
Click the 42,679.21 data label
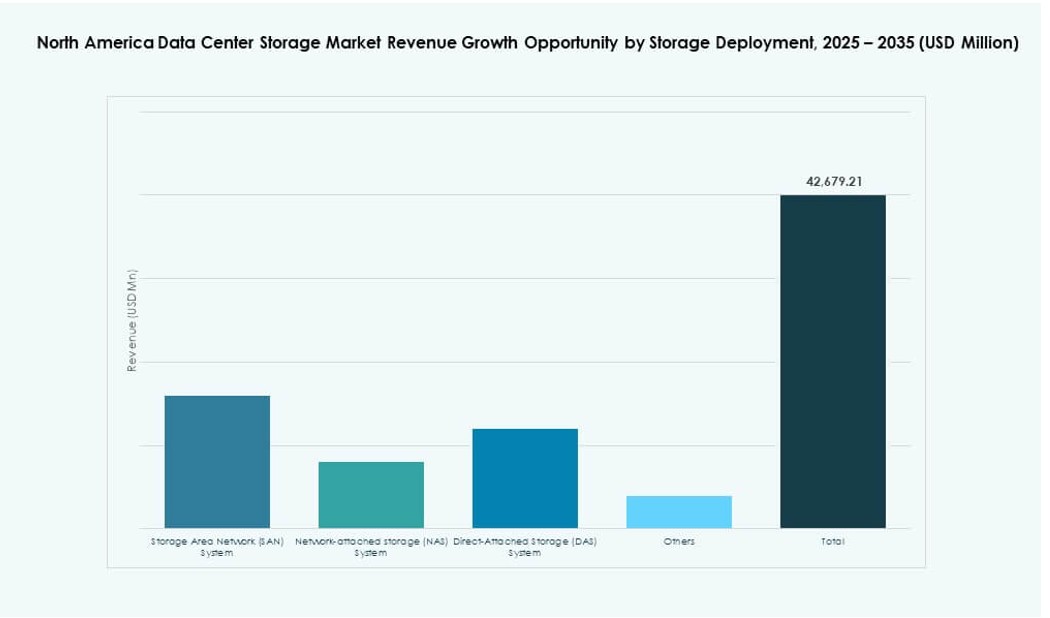pyautogui.click(x=836, y=182)
